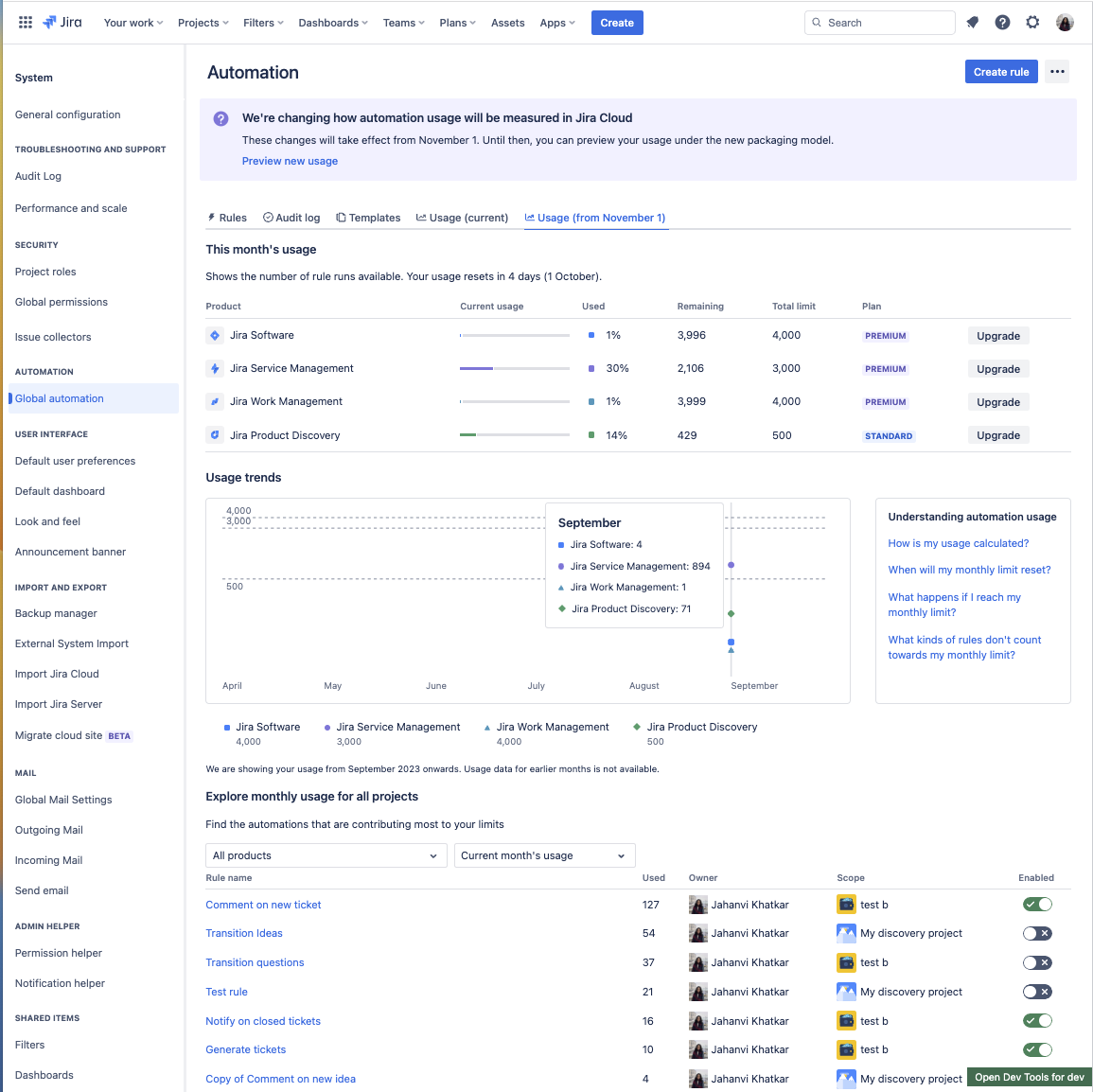Open the Your work dropdown
The image size is (1093, 1092).
click(x=133, y=23)
